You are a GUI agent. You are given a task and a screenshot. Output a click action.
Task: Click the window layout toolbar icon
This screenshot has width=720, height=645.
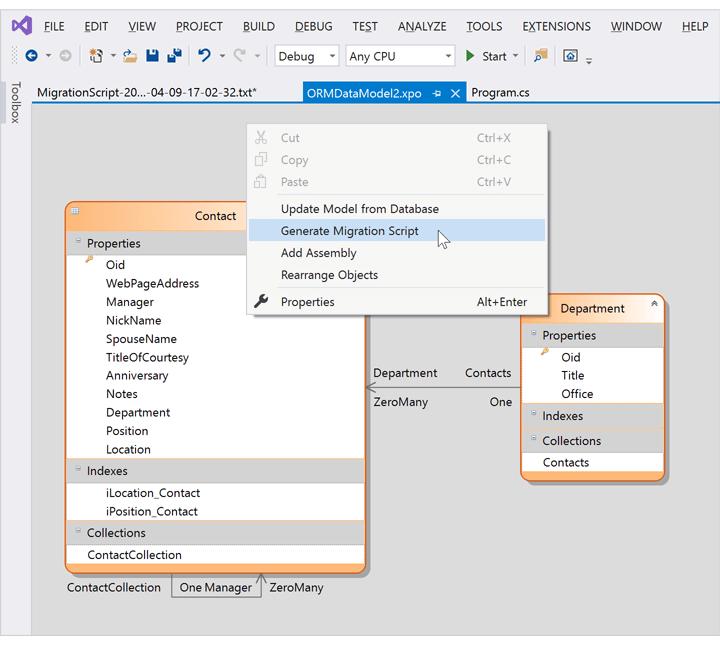[570, 56]
